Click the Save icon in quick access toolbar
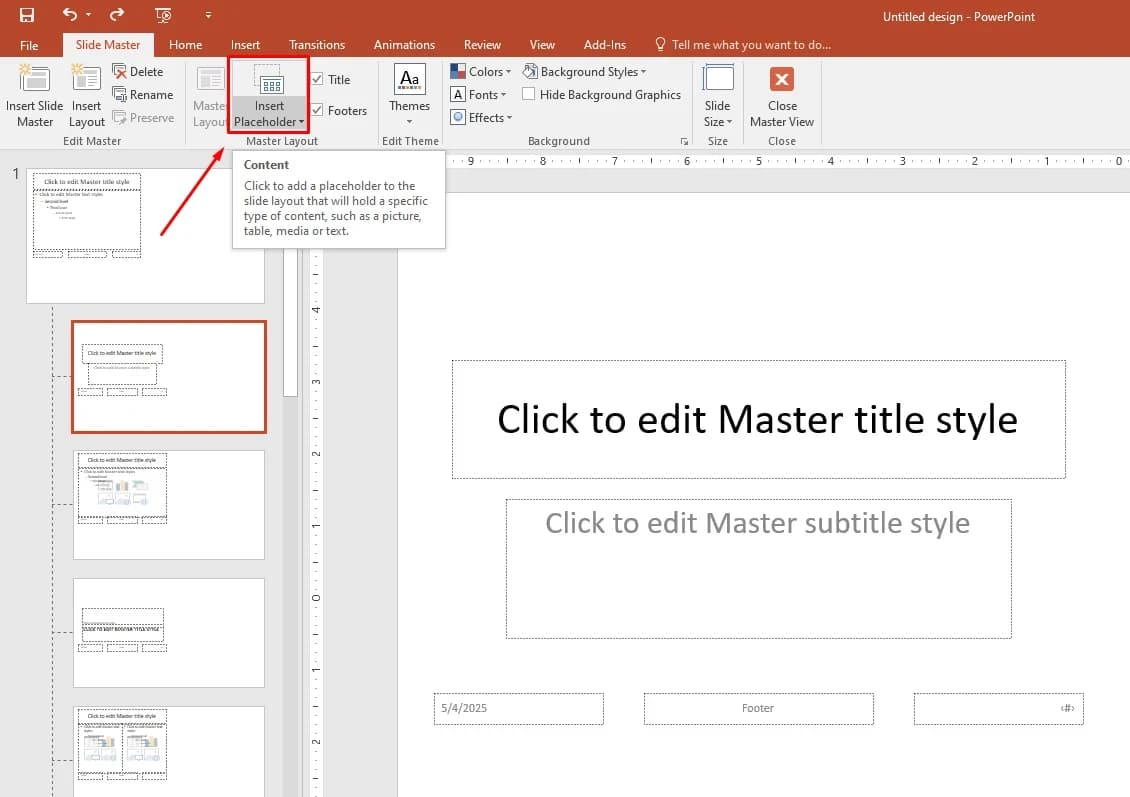 pyautogui.click(x=27, y=14)
